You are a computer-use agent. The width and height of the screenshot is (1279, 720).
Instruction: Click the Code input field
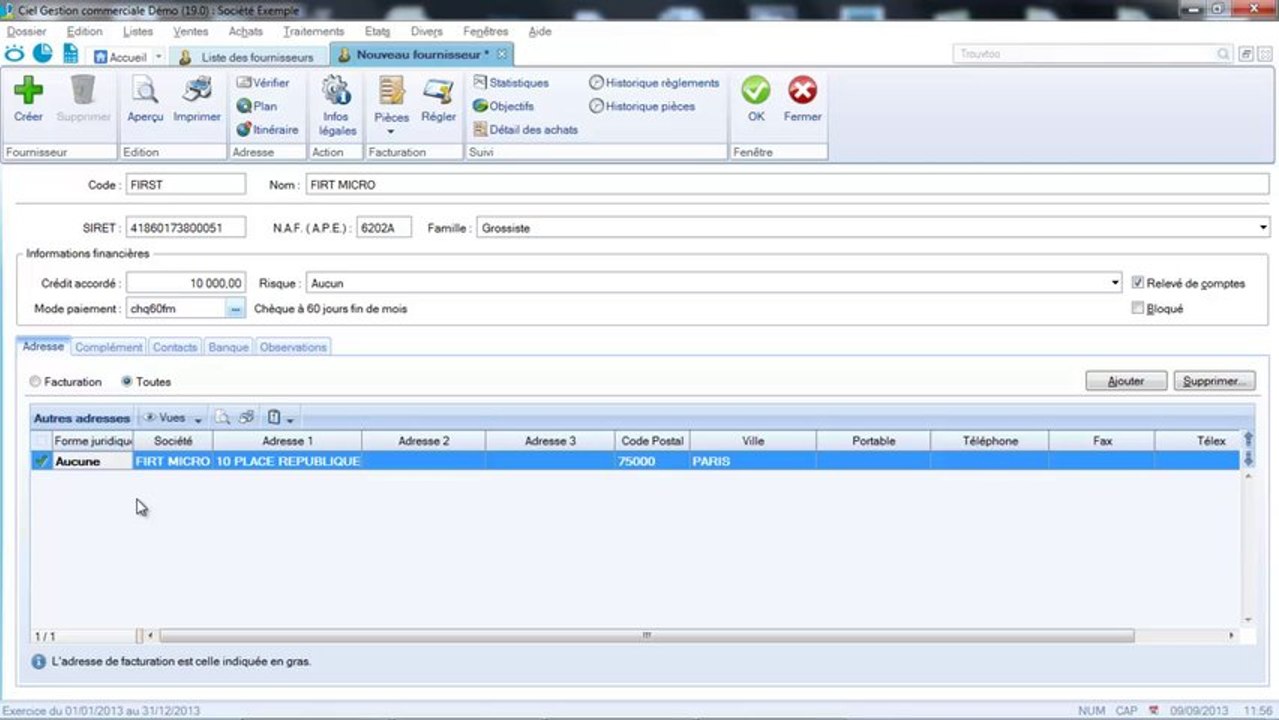pyautogui.click(x=185, y=185)
